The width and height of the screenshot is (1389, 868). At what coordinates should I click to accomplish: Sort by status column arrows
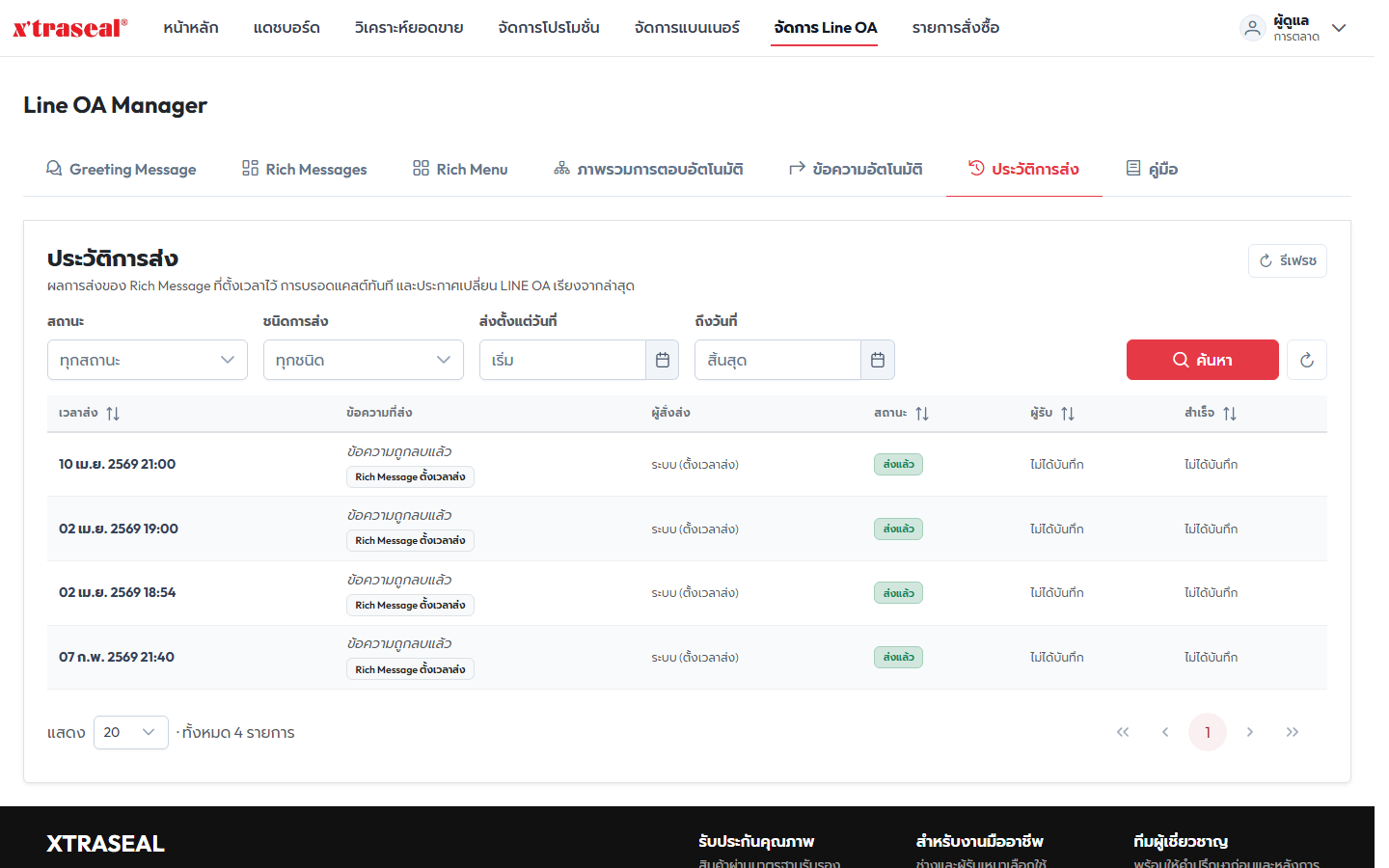click(922, 413)
